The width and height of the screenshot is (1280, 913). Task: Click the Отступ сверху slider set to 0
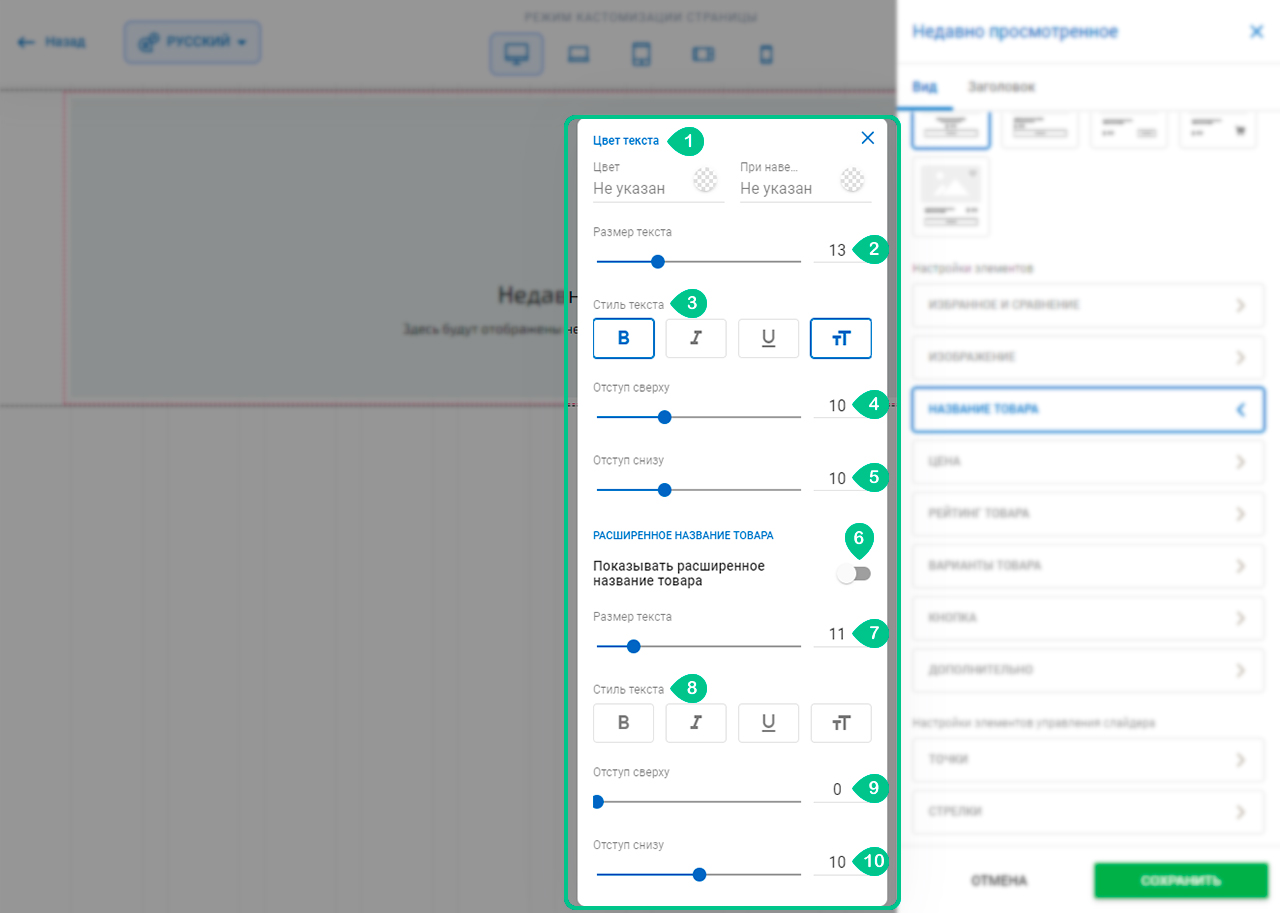pyautogui.click(x=698, y=801)
